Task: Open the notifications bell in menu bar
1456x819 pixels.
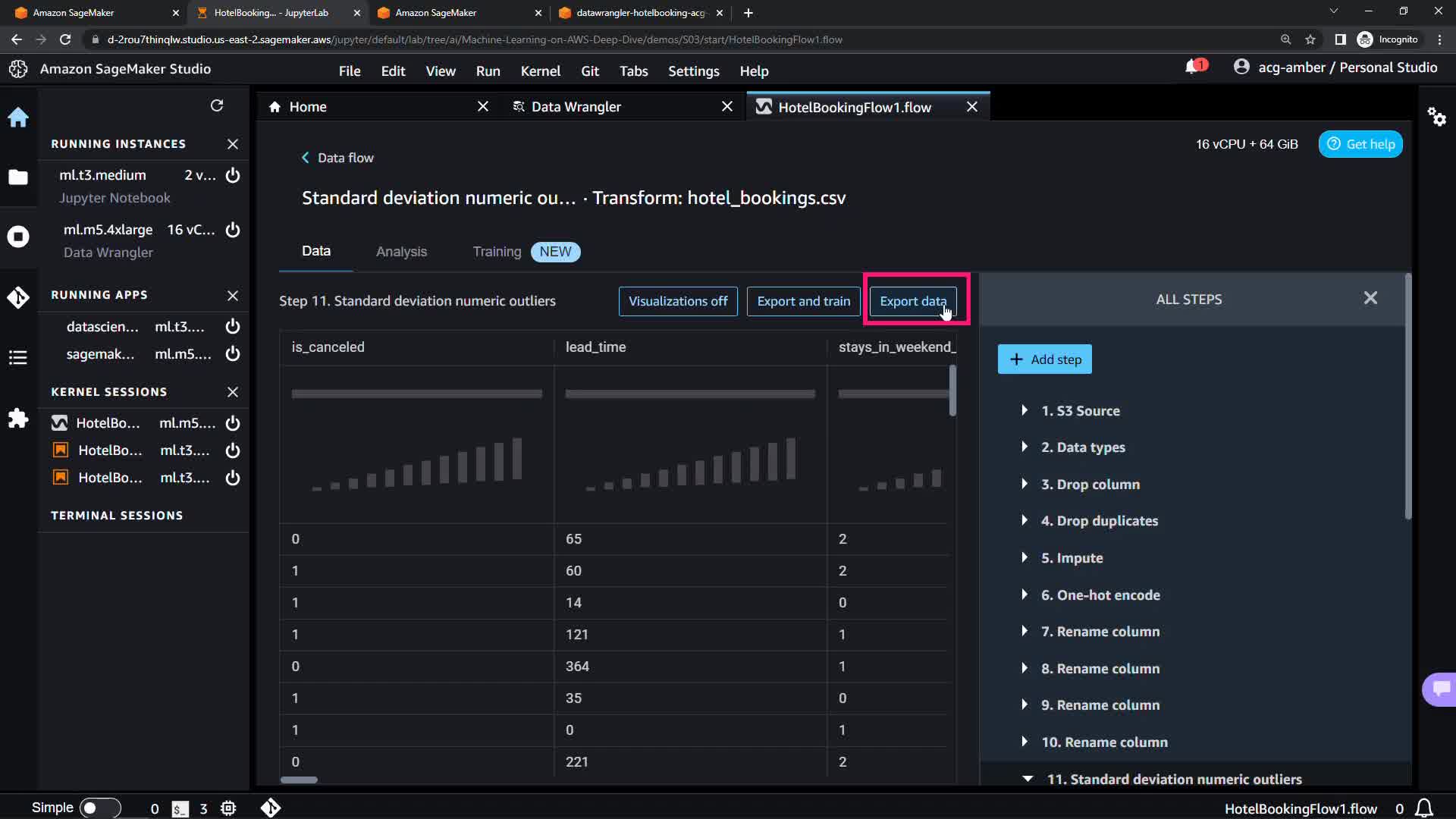Action: coord(1193,67)
